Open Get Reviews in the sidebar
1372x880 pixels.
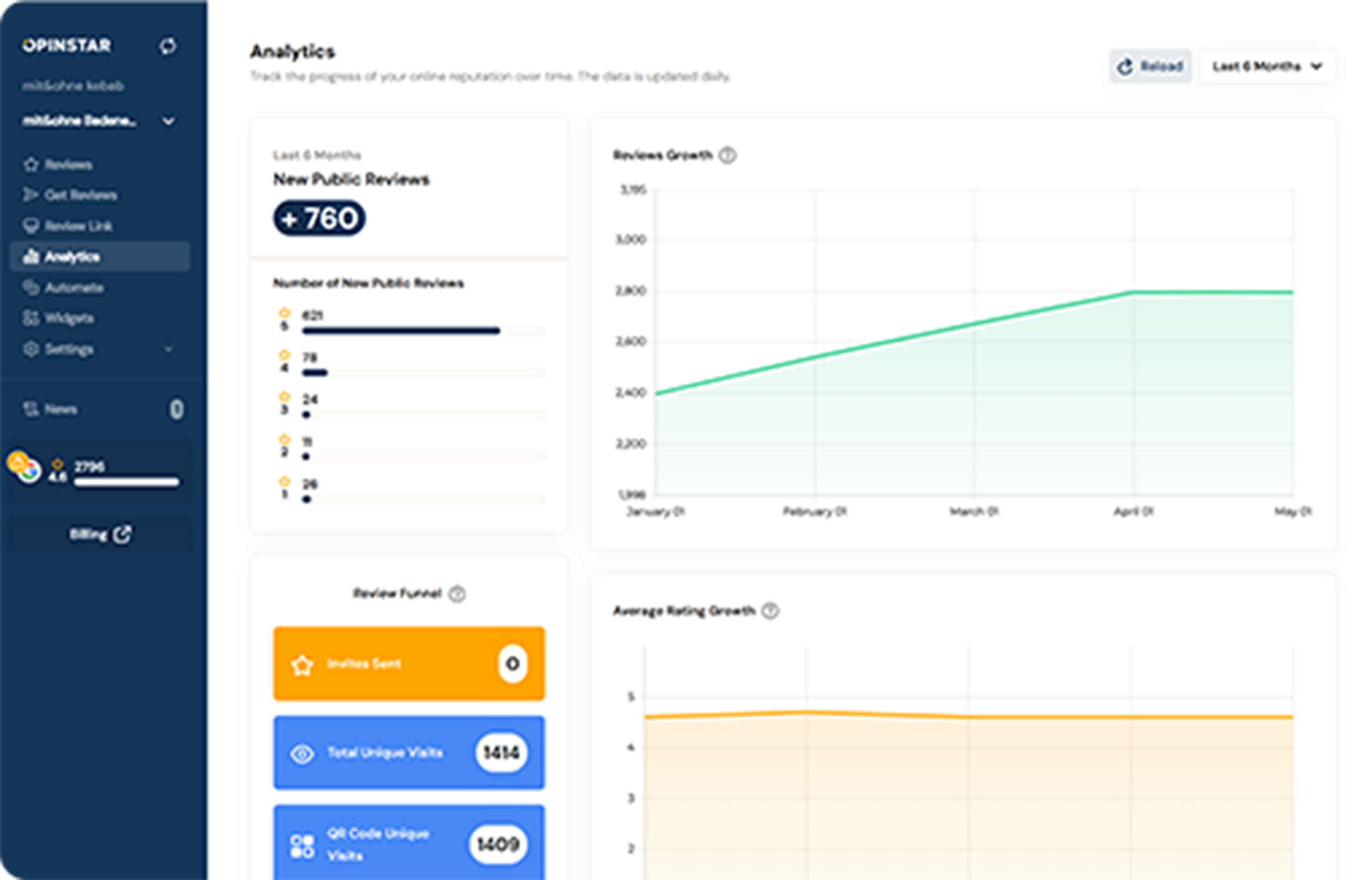pyautogui.click(x=100, y=195)
